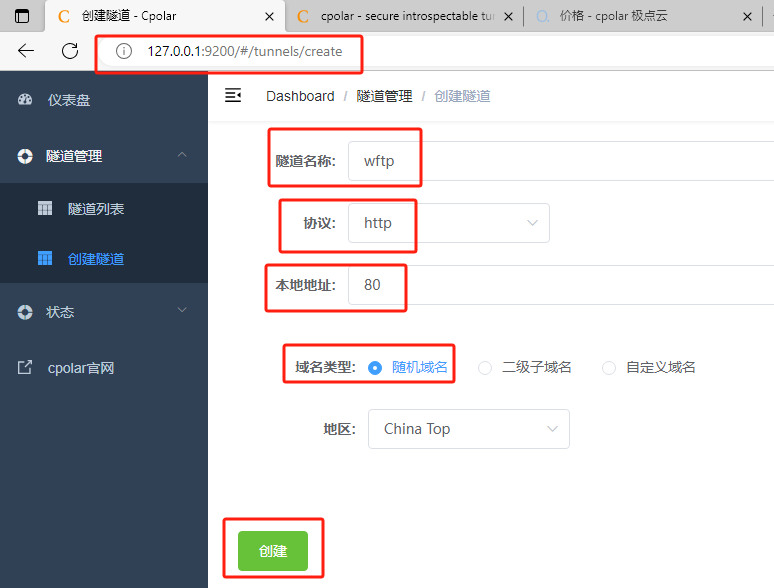Image resolution: width=774 pixels, height=588 pixels.
Task: Open the 地区 China Top dropdown
Action: pyautogui.click(x=468, y=429)
